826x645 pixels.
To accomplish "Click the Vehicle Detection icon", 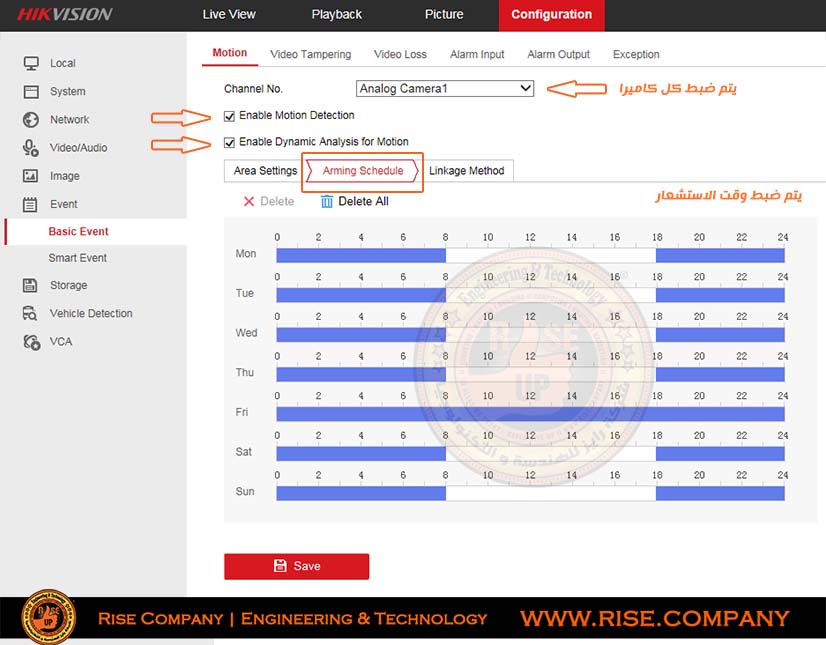I will pyautogui.click(x=30, y=314).
